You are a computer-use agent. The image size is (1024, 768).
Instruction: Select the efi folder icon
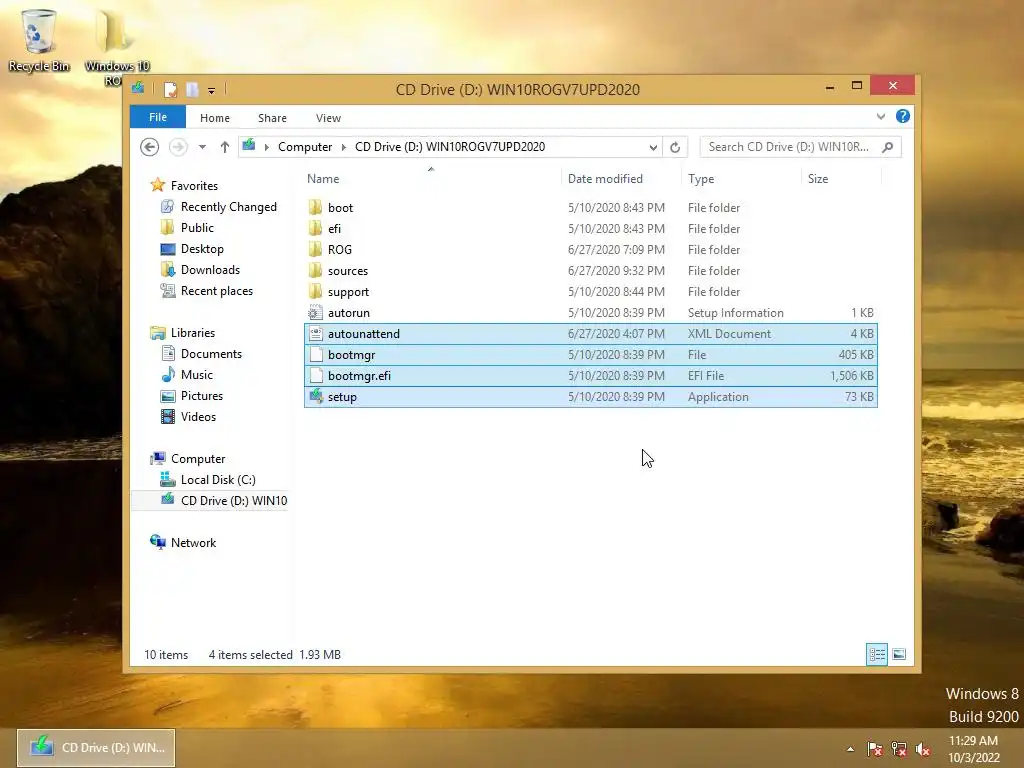pyautogui.click(x=315, y=229)
